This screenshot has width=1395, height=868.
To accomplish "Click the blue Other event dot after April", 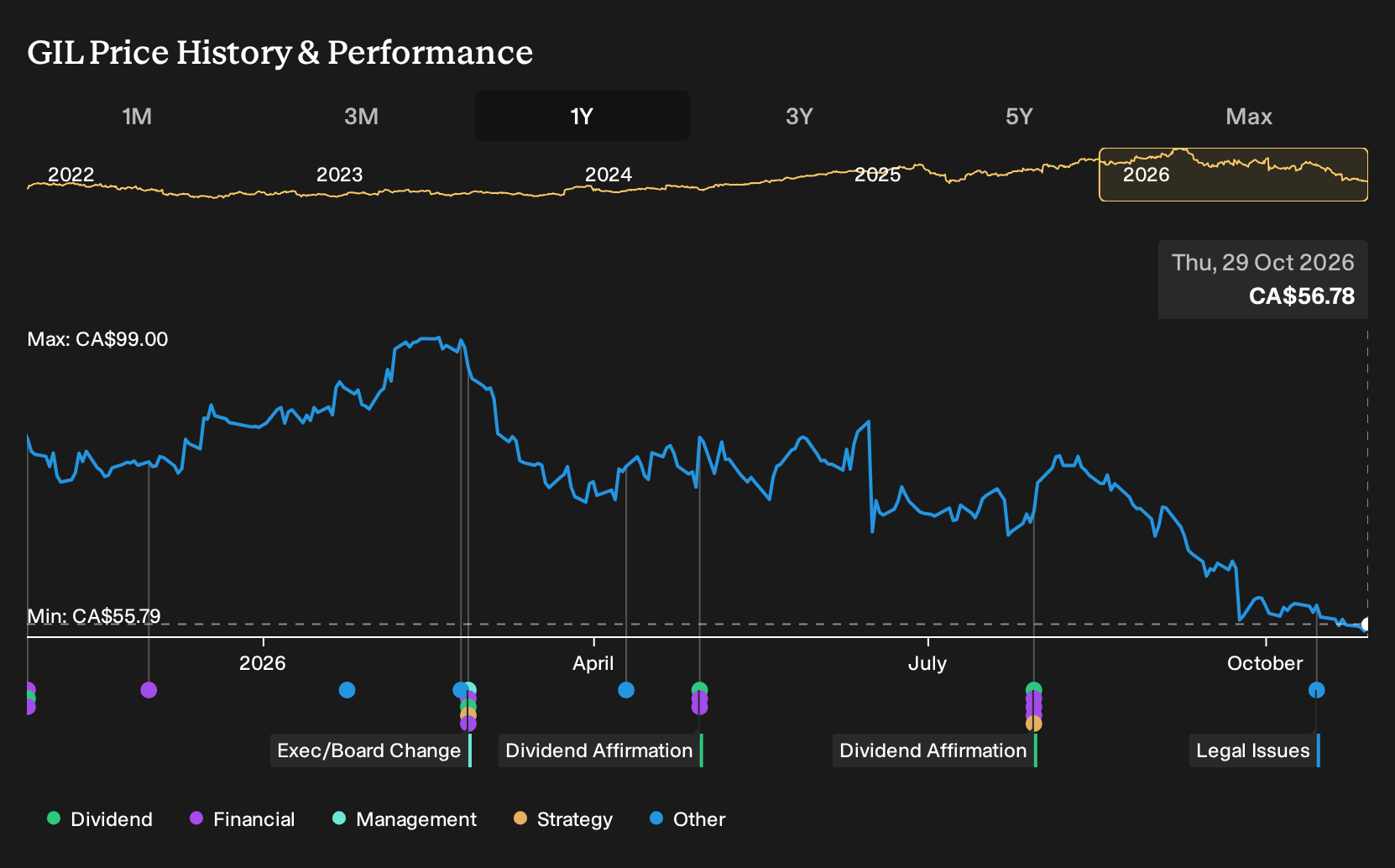I will coord(625,690).
